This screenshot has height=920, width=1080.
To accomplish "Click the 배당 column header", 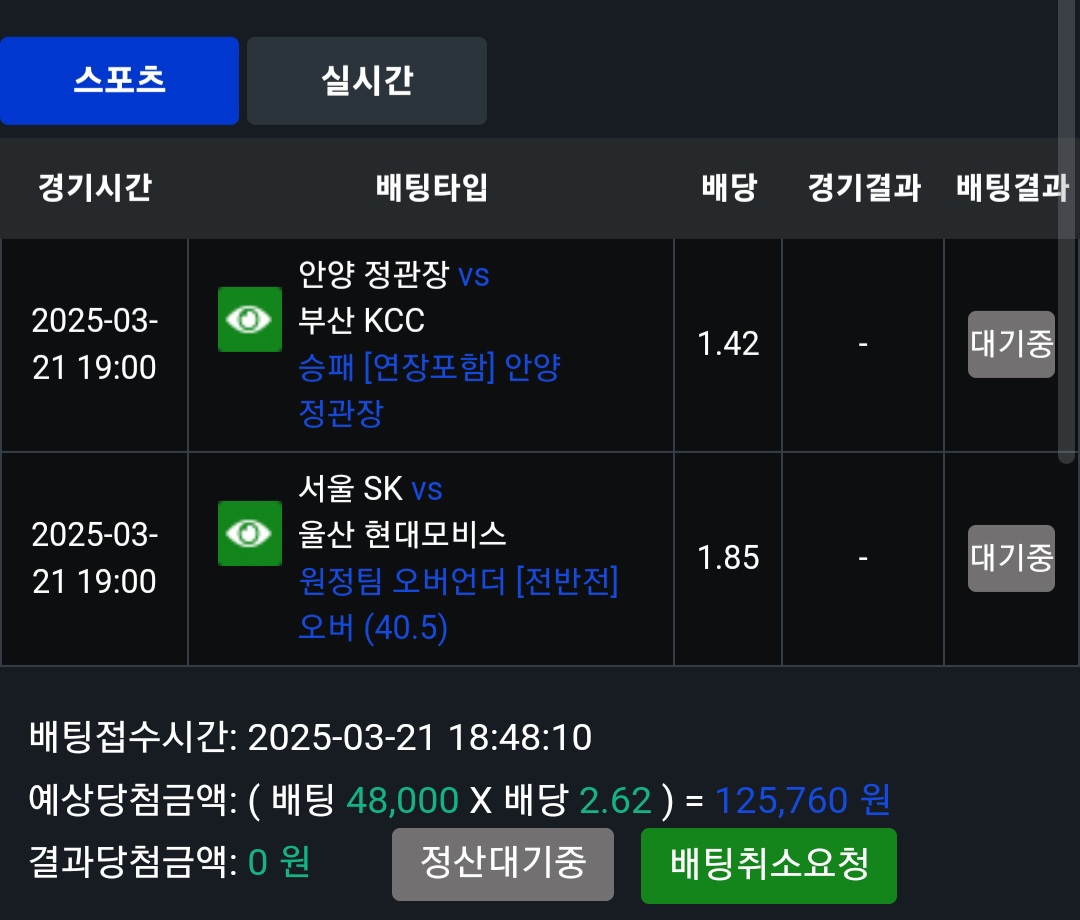I will pyautogui.click(x=729, y=188).
